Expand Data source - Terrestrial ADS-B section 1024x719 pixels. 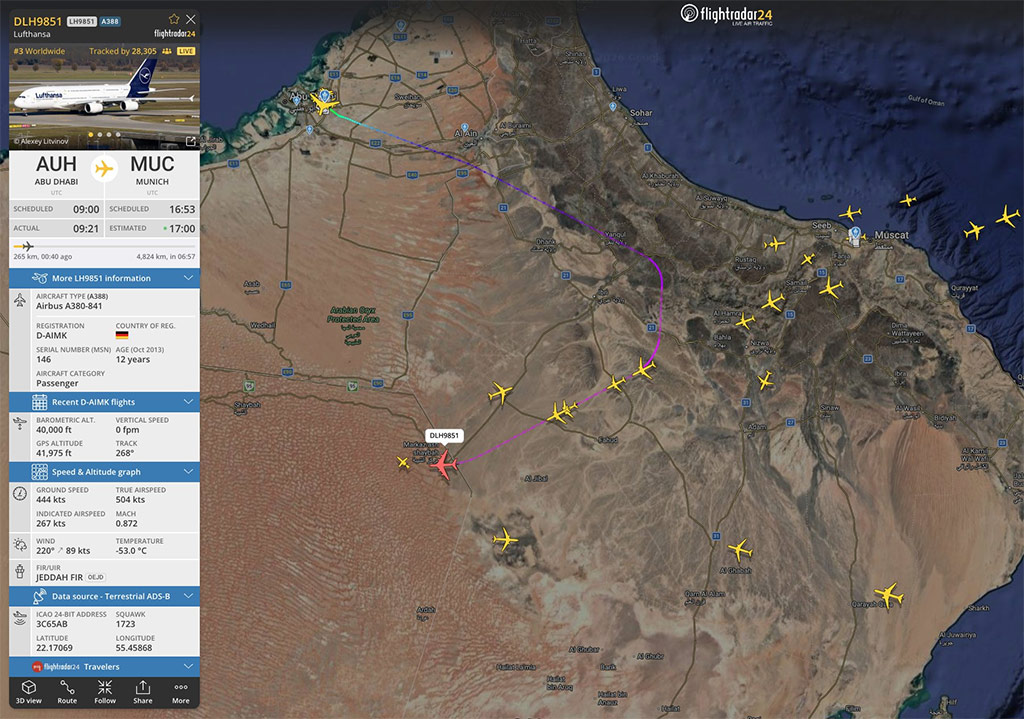104,596
